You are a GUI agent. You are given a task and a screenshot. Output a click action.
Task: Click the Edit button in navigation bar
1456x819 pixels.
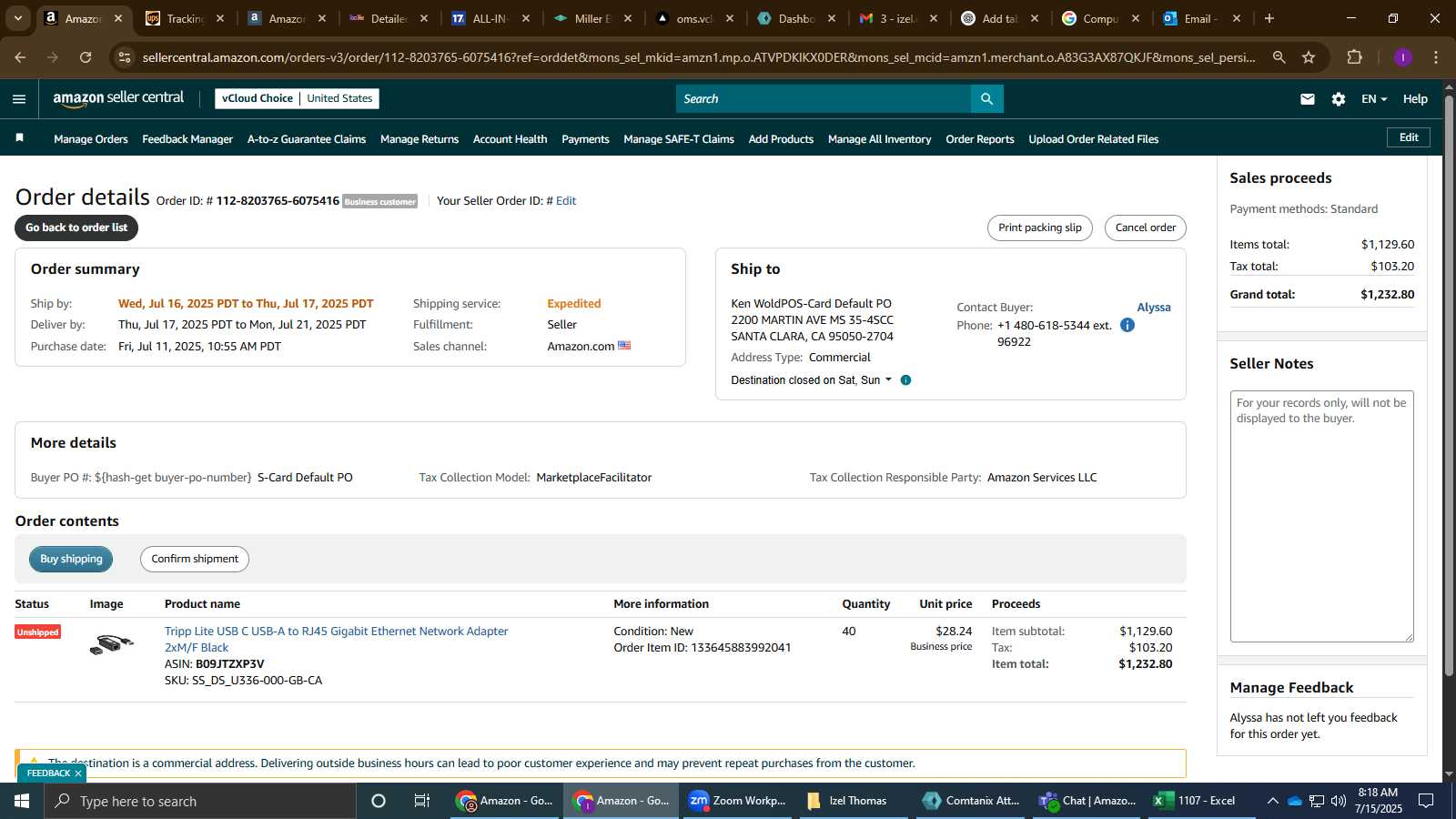[x=1409, y=137]
